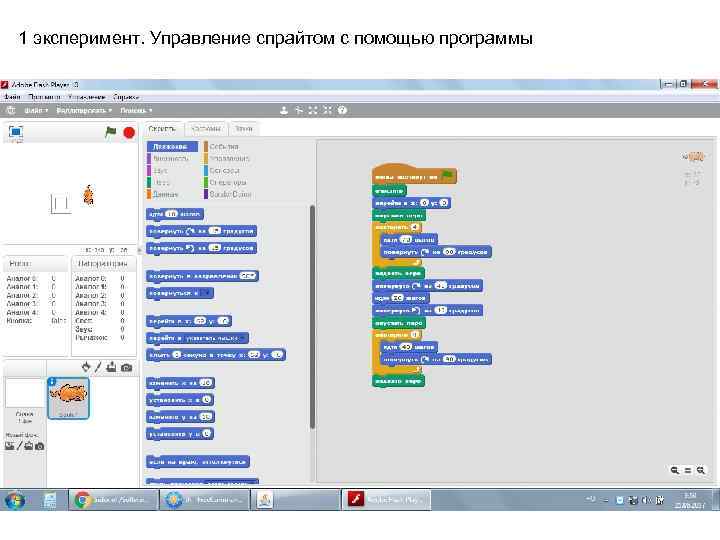Open Flash Player Управление menu
Image resolution: width=720 pixels, height=540 pixels.
click(87, 97)
